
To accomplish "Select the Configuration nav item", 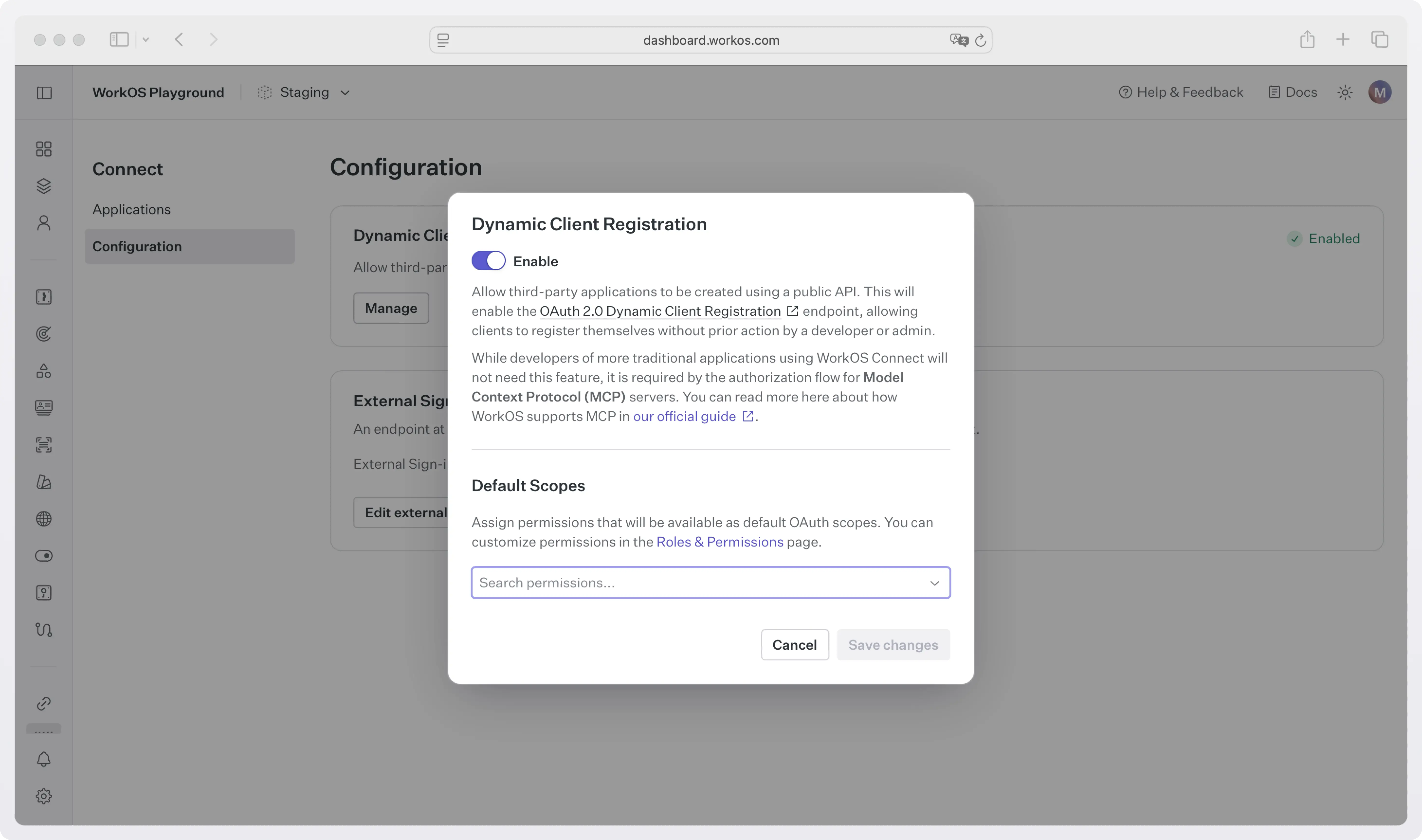I will [x=137, y=246].
